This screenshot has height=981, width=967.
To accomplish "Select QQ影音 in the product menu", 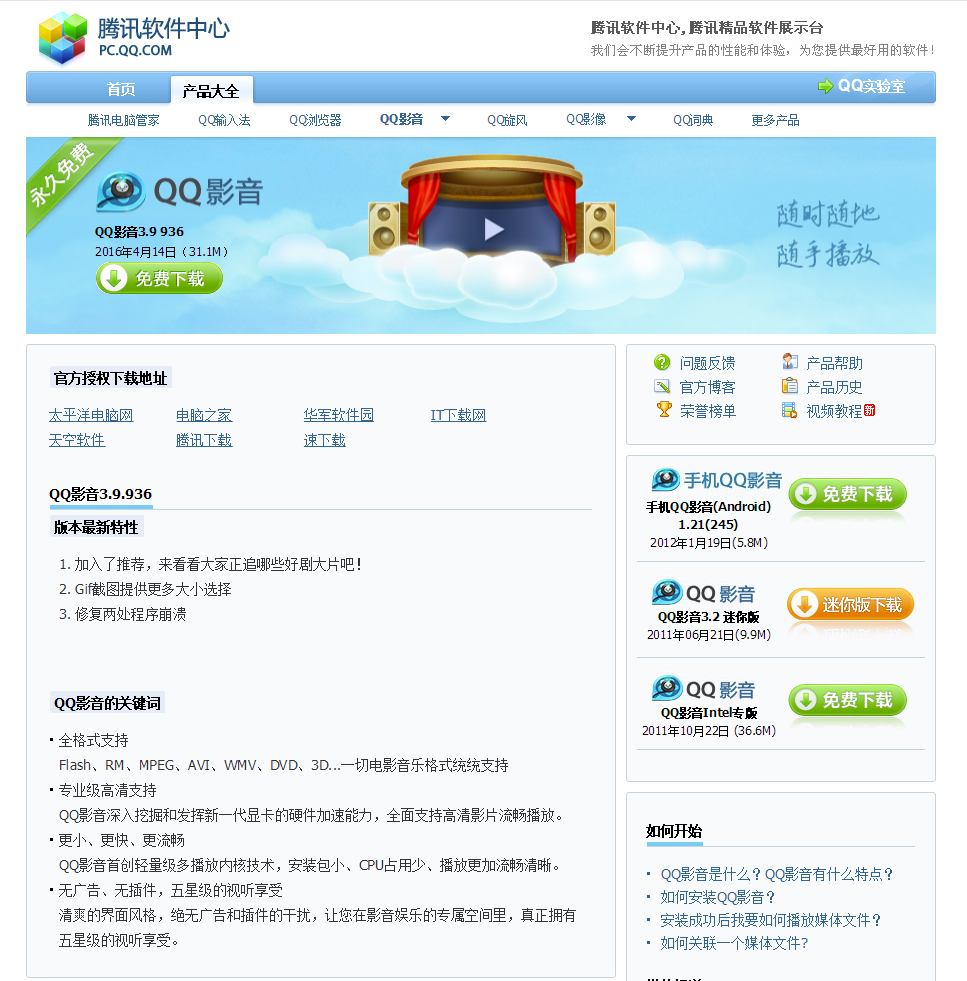I will pyautogui.click(x=402, y=119).
